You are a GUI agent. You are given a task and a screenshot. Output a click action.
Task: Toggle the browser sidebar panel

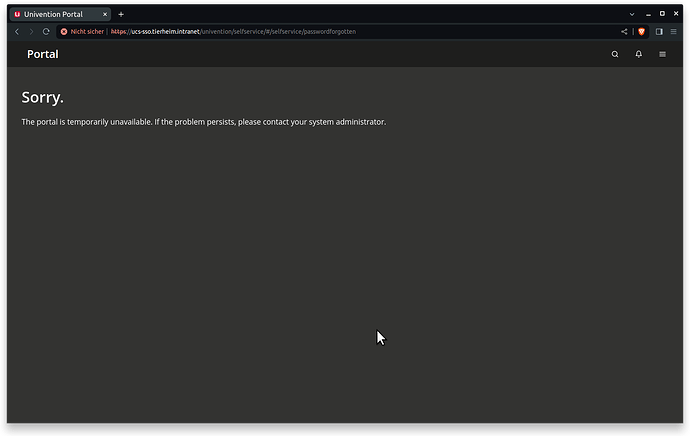pyautogui.click(x=659, y=32)
